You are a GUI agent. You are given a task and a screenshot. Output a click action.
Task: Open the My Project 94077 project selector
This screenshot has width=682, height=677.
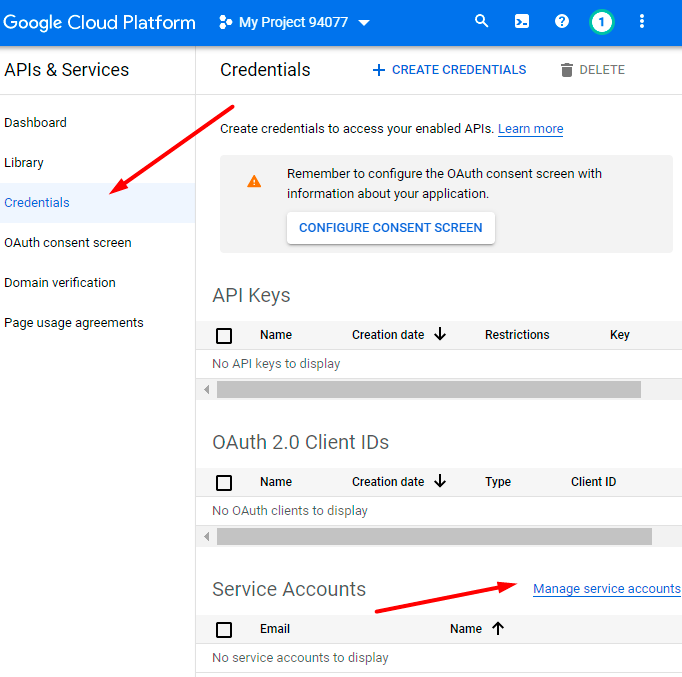point(294,22)
